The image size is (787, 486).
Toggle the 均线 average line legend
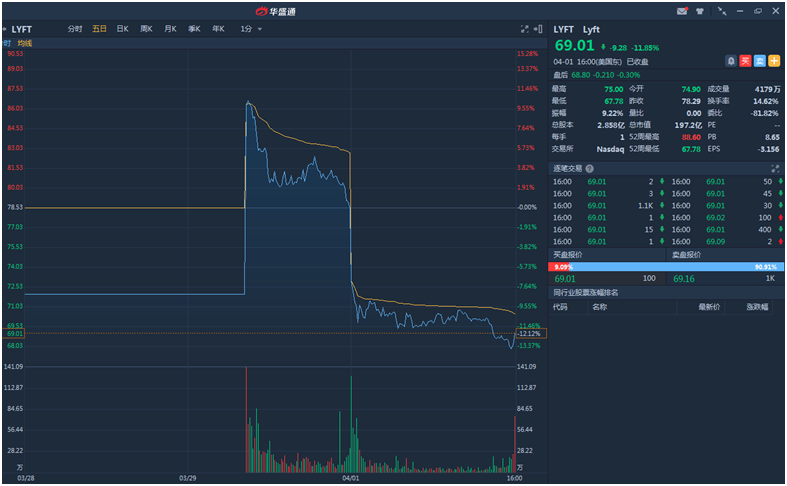coord(25,43)
